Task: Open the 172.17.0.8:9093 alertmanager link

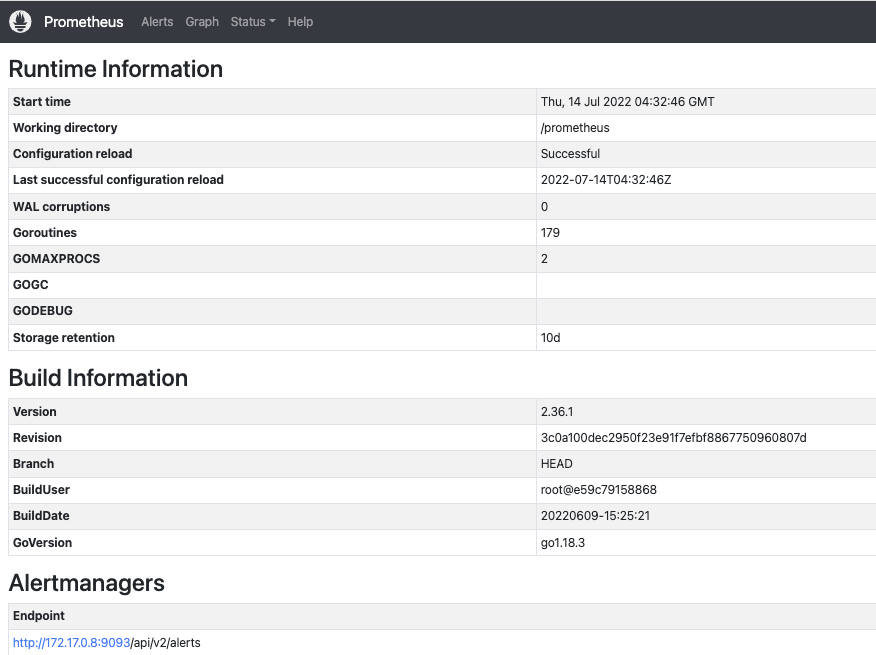Action: click(x=72, y=643)
